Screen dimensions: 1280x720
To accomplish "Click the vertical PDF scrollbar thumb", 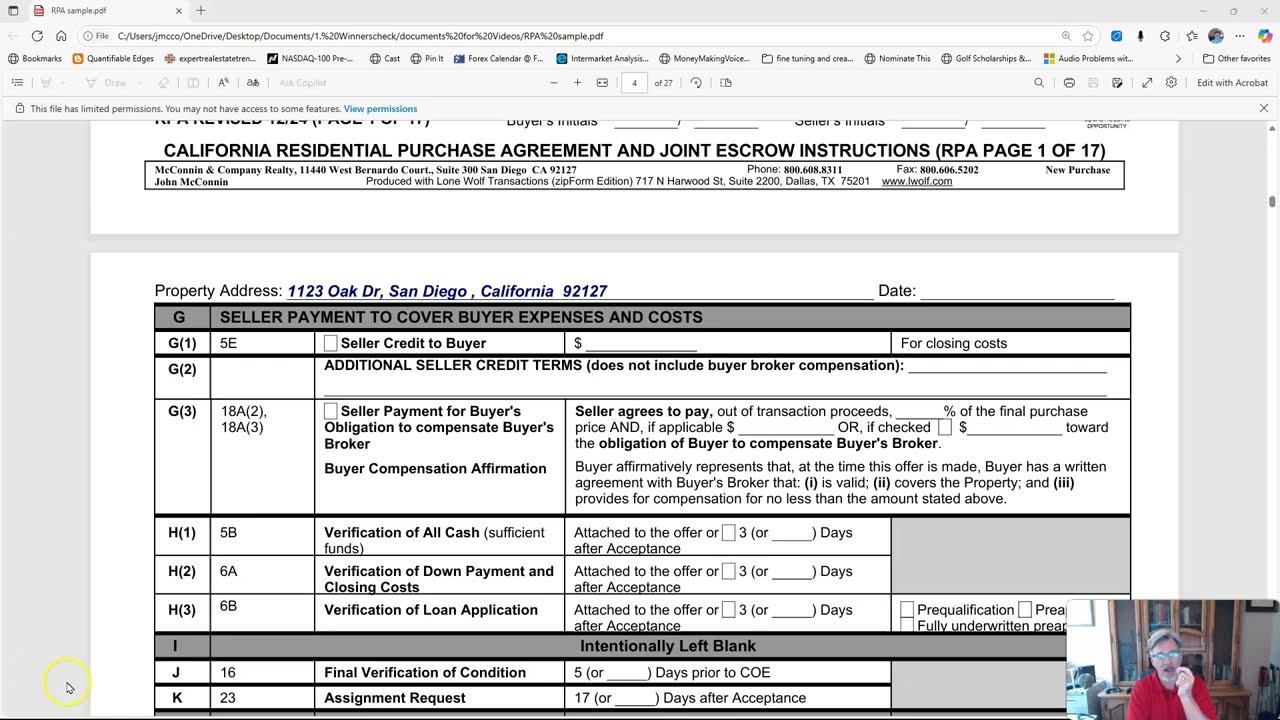I will pos(1272,202).
